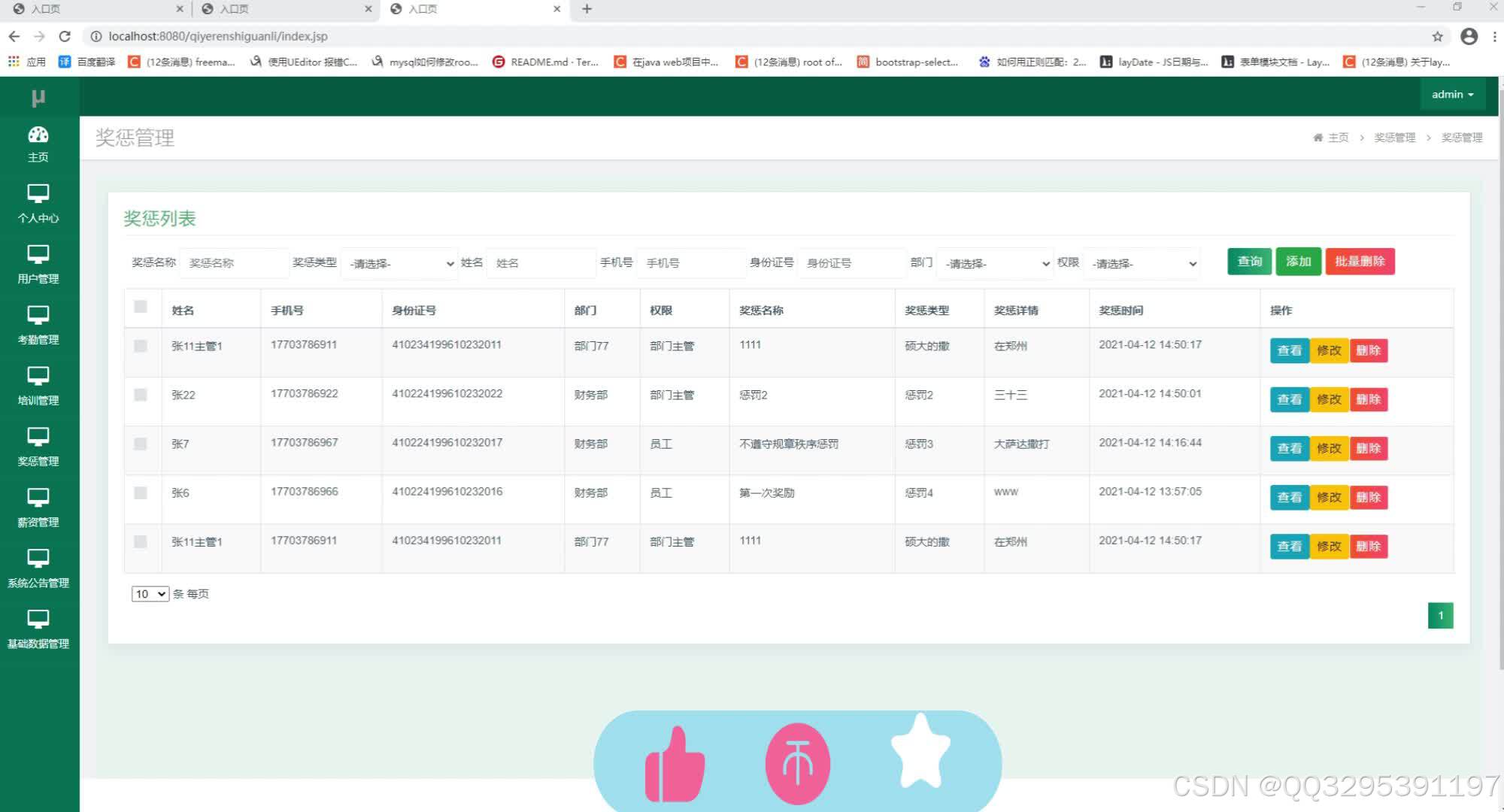The width and height of the screenshot is (1504, 812).
Task: Check the 张22 row checkbox
Action: (141, 395)
